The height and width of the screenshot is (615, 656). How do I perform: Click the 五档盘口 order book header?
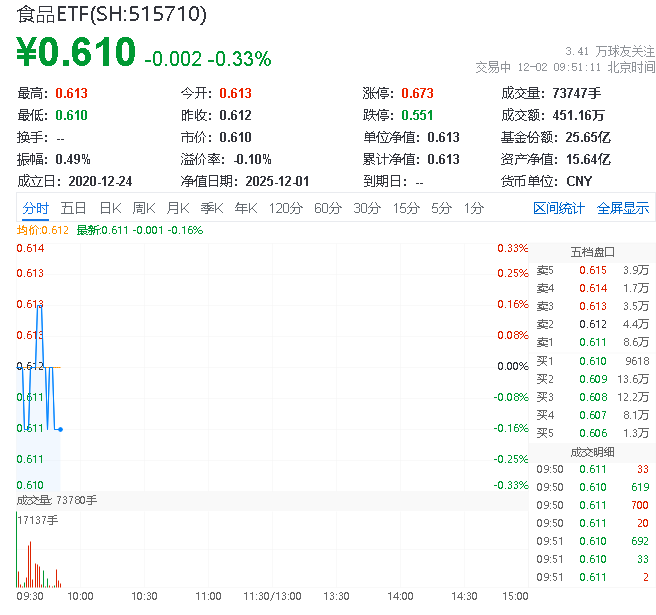(x=592, y=252)
